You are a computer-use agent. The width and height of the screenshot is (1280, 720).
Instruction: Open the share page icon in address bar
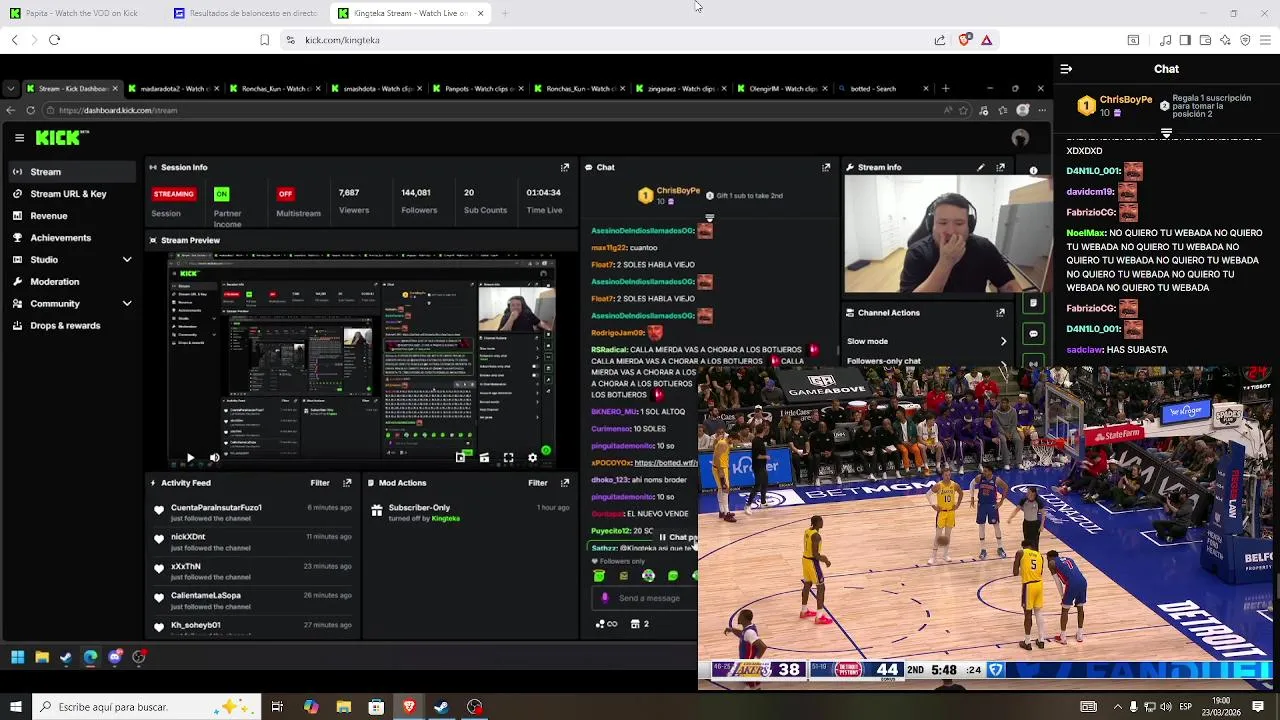coord(940,40)
